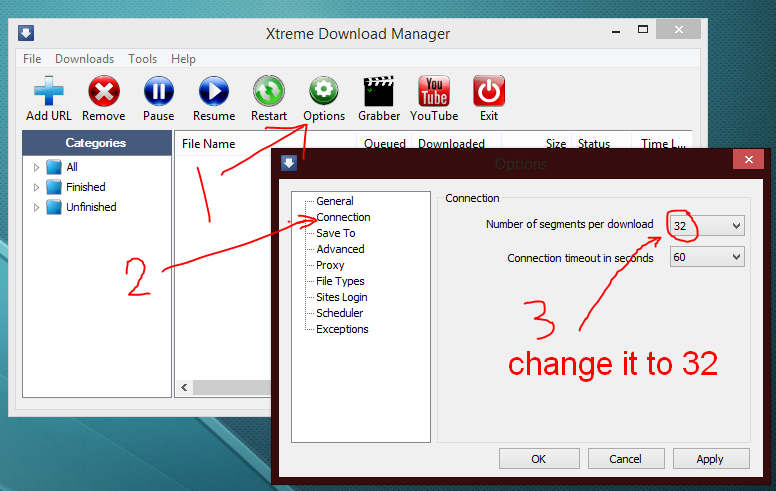Click the Options dialog title bar icon
The image size is (776, 491).
[x=289, y=163]
